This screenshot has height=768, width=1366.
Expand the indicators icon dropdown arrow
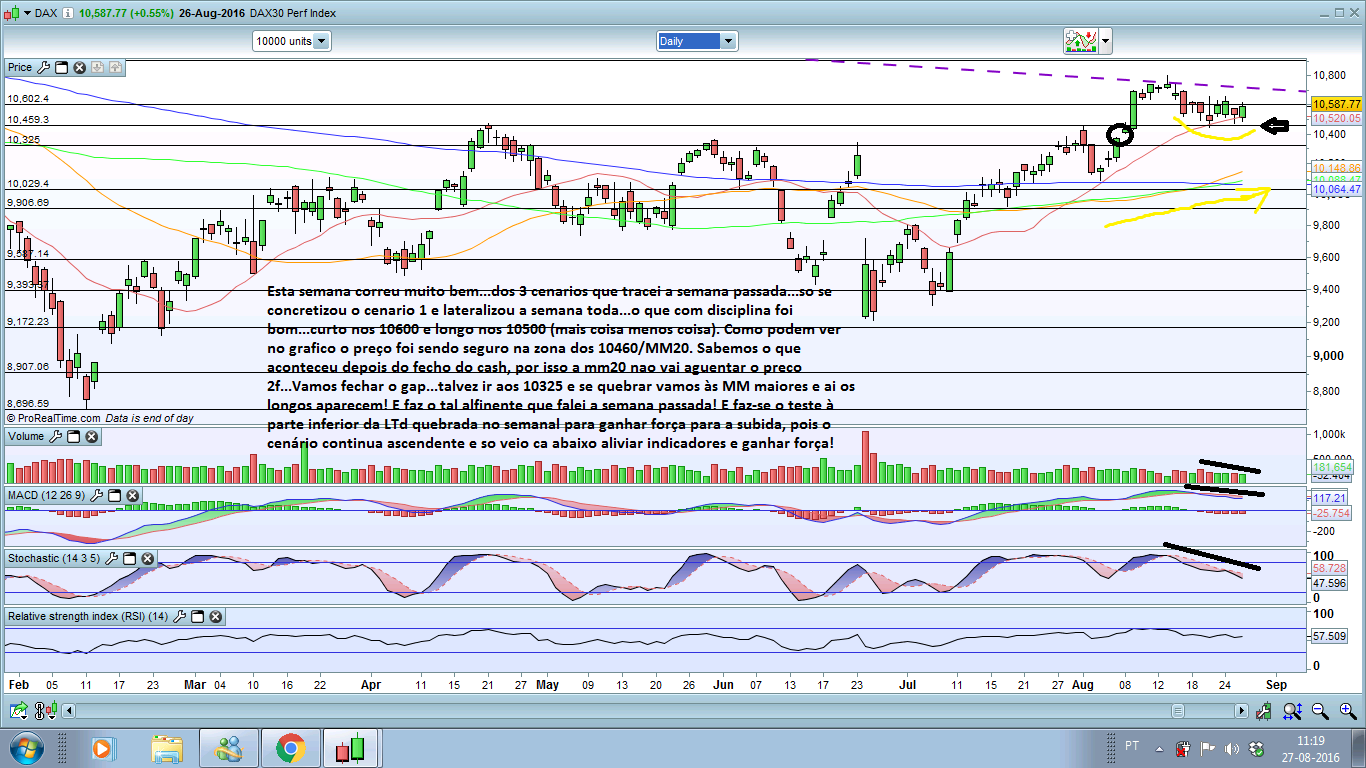pos(1105,42)
